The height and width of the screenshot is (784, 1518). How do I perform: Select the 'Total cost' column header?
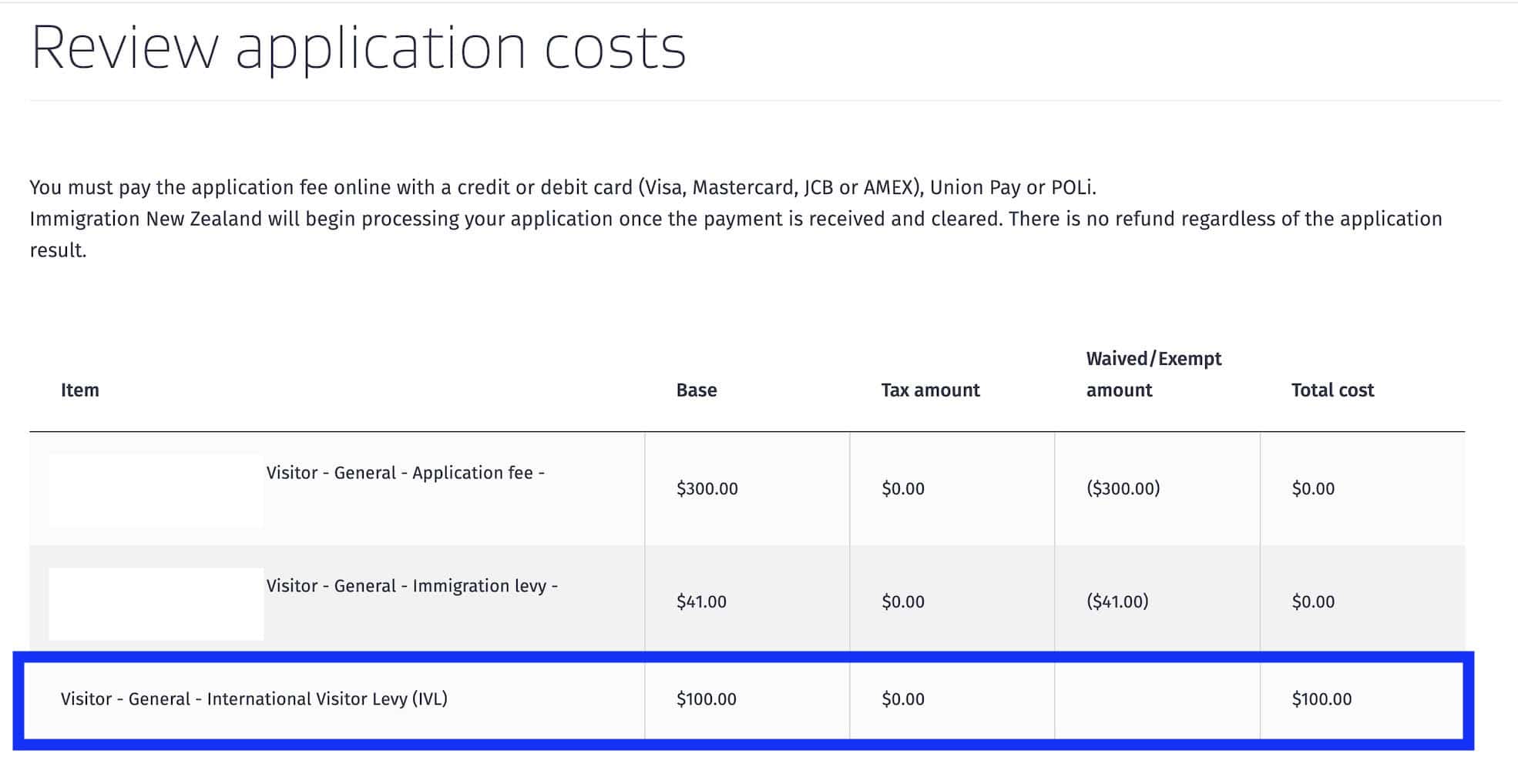click(x=1332, y=390)
